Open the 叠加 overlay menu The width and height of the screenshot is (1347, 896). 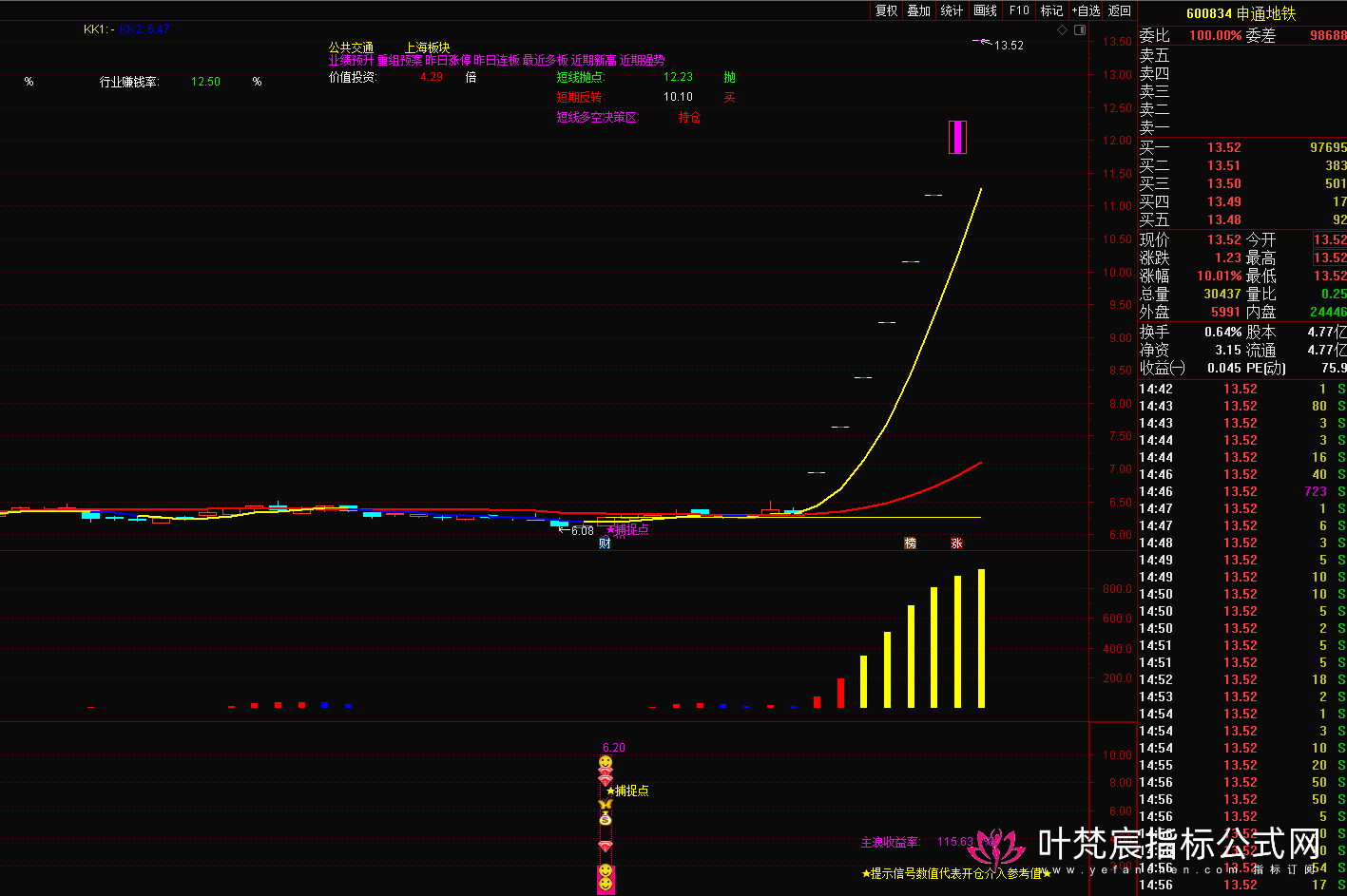point(918,10)
